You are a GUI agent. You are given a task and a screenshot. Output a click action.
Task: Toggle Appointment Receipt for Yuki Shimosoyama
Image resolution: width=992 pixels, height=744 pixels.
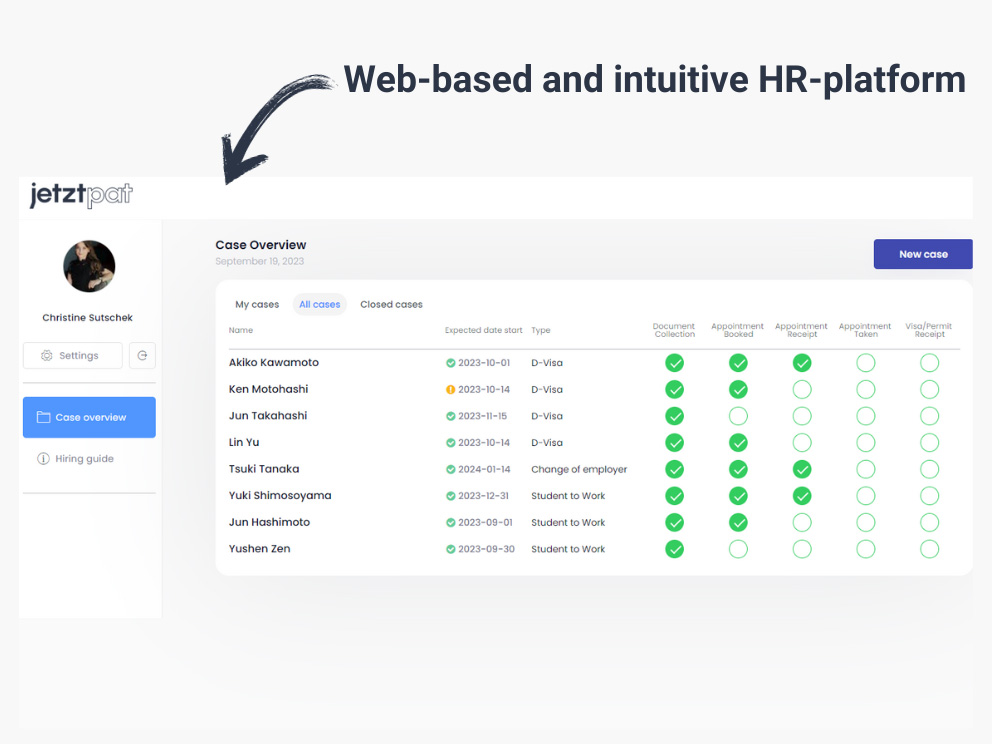[802, 495]
